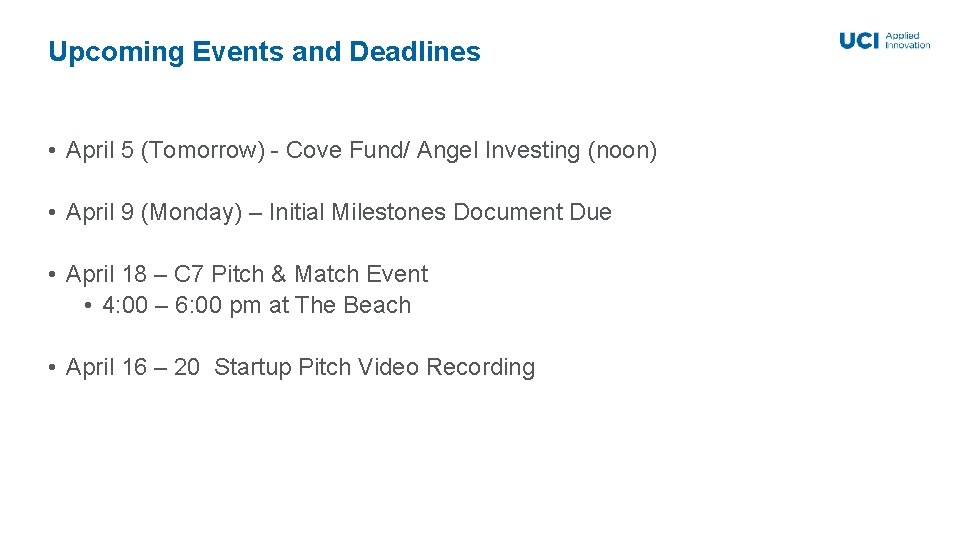This screenshot has width=960, height=540.
Task: Click the UCI logo
Action: [859, 40]
